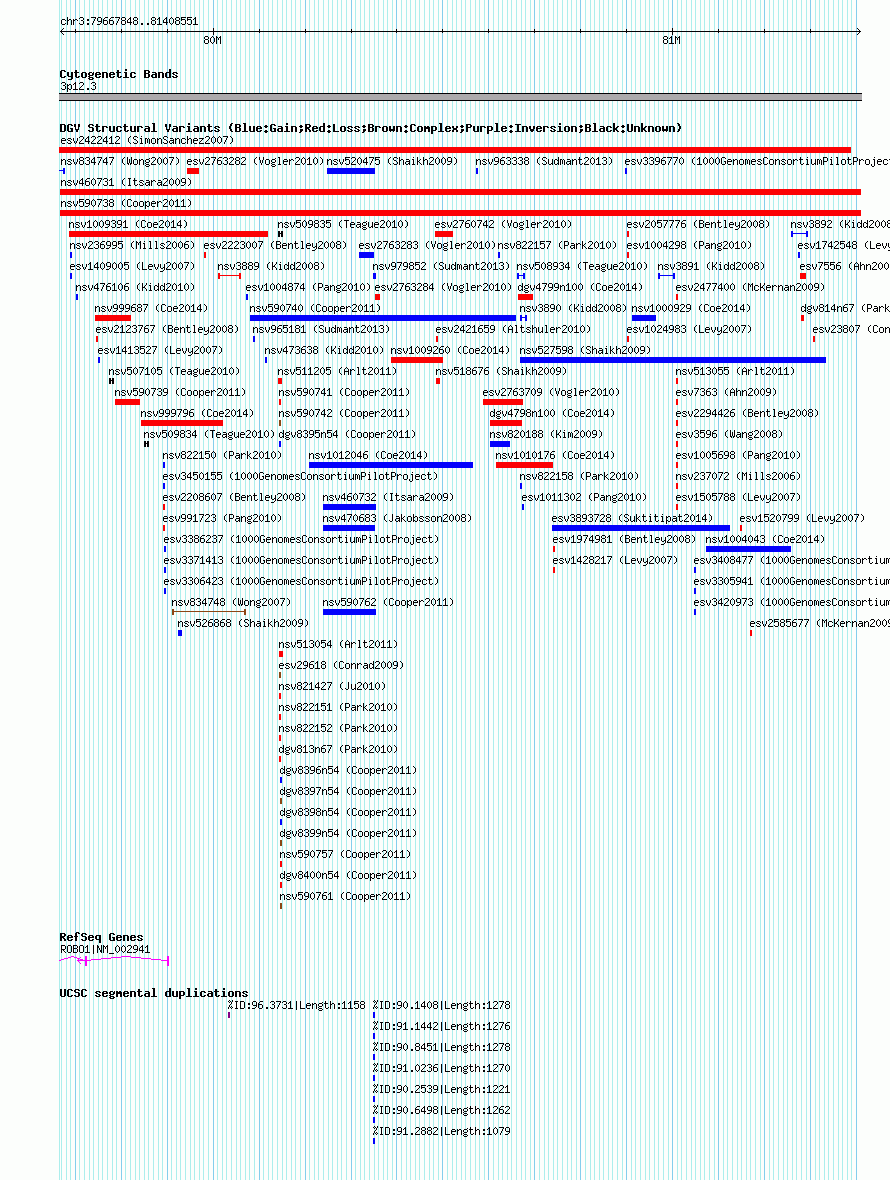The height and width of the screenshot is (1180, 890).
Task: Click the nsv822150 (Park2010) variant label
Action: click(x=223, y=455)
